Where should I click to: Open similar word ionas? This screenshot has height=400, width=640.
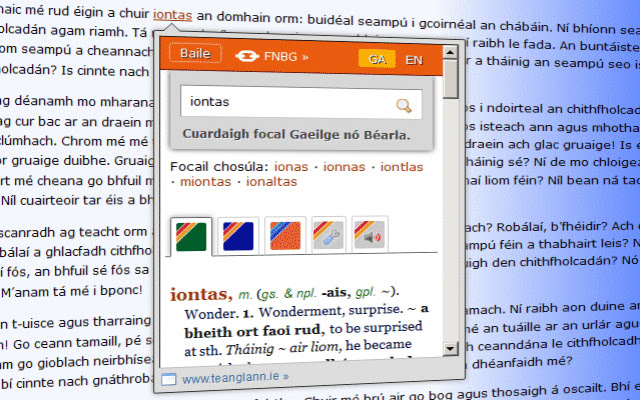tap(291, 167)
